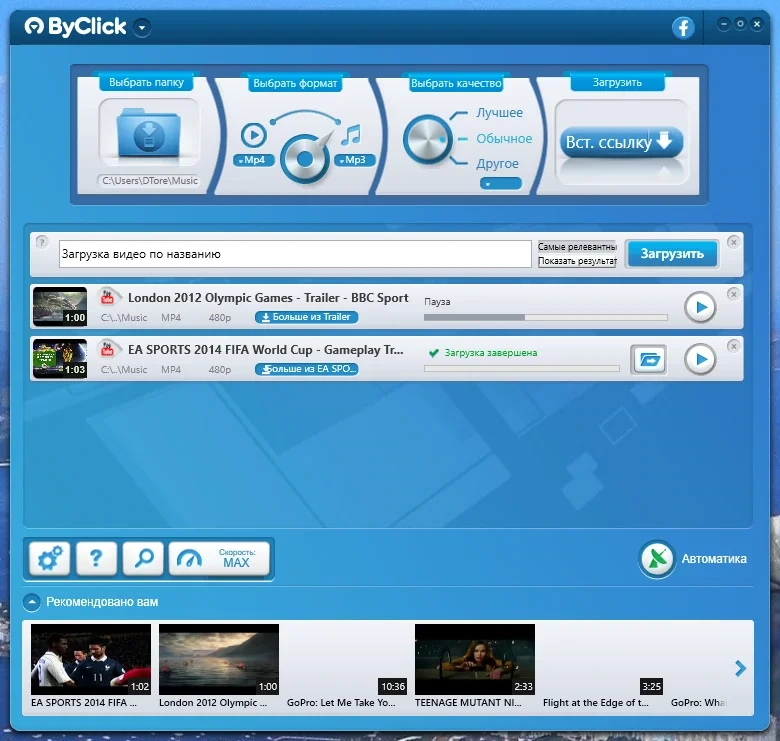Image resolution: width=780 pixels, height=741 pixels.
Task: Click the Выбрать папку tab label
Action: click(146, 83)
